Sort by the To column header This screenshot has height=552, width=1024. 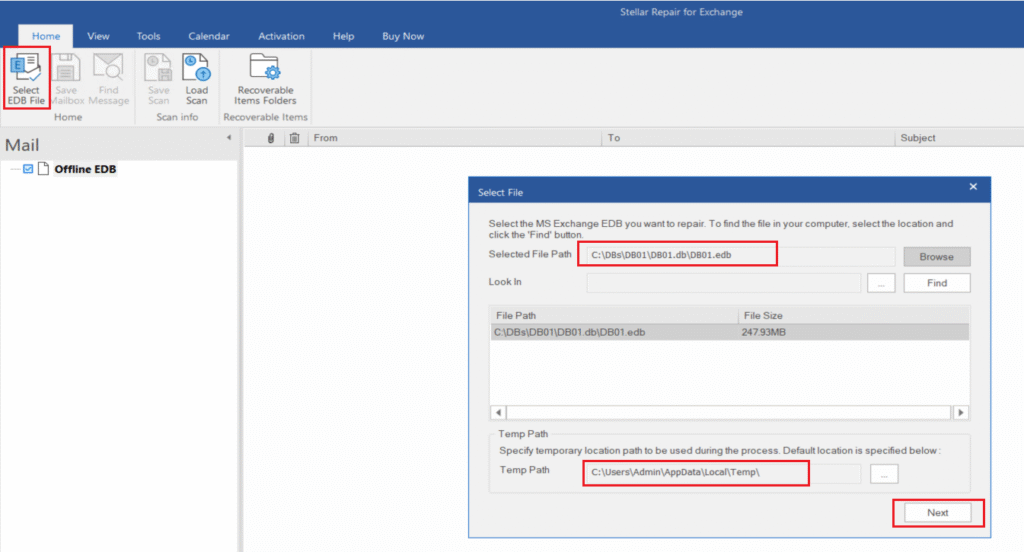point(748,138)
